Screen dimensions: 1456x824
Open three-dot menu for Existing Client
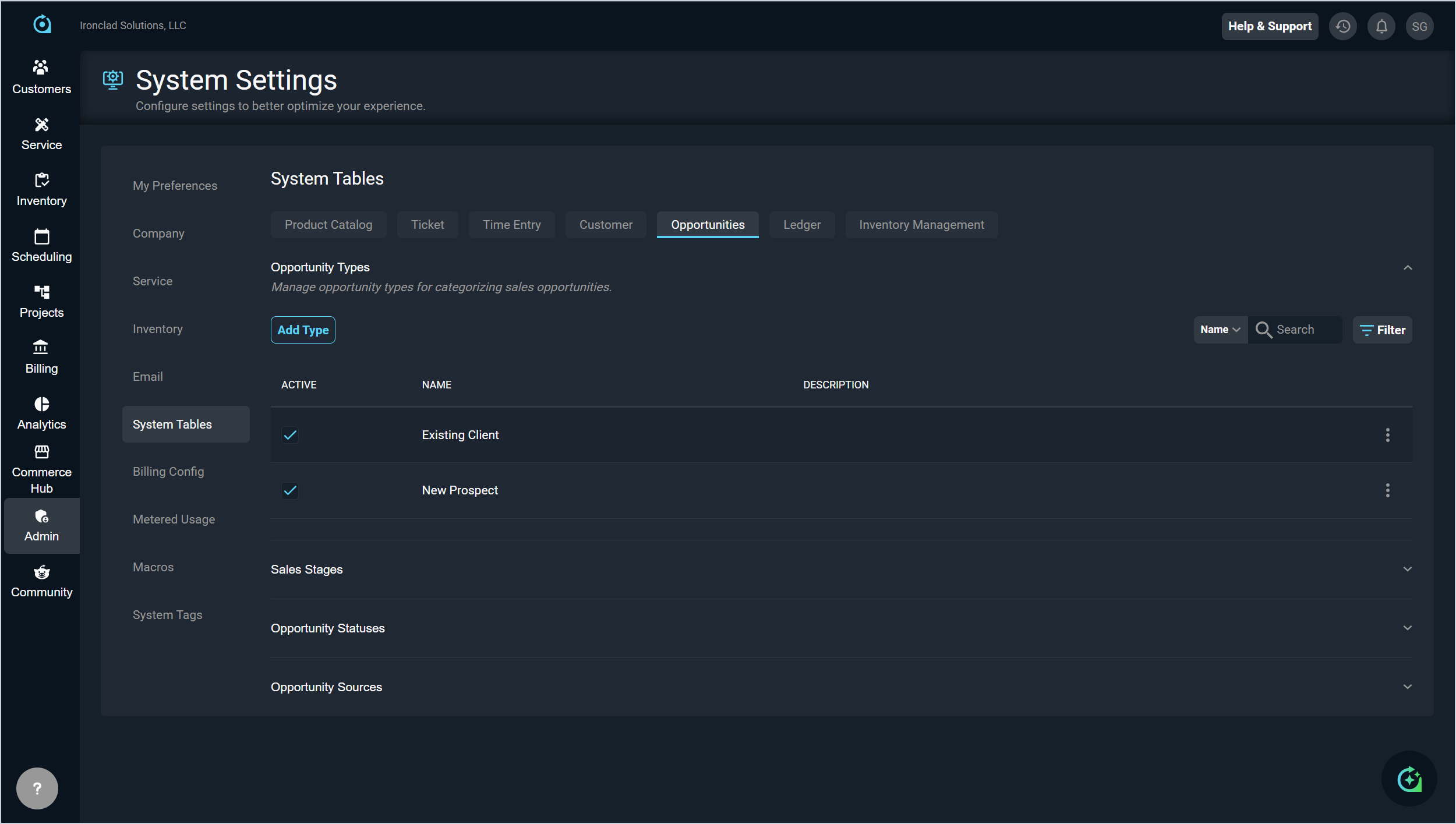point(1388,435)
